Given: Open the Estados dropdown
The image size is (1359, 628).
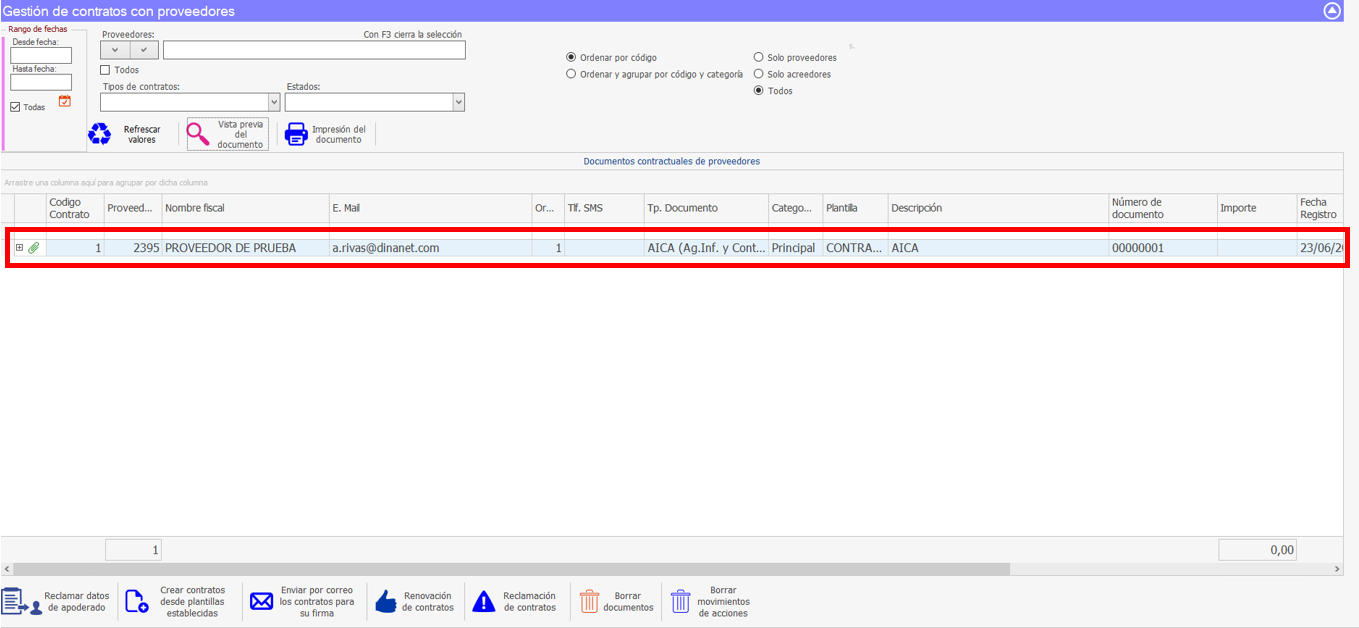Looking at the screenshot, I should [458, 102].
